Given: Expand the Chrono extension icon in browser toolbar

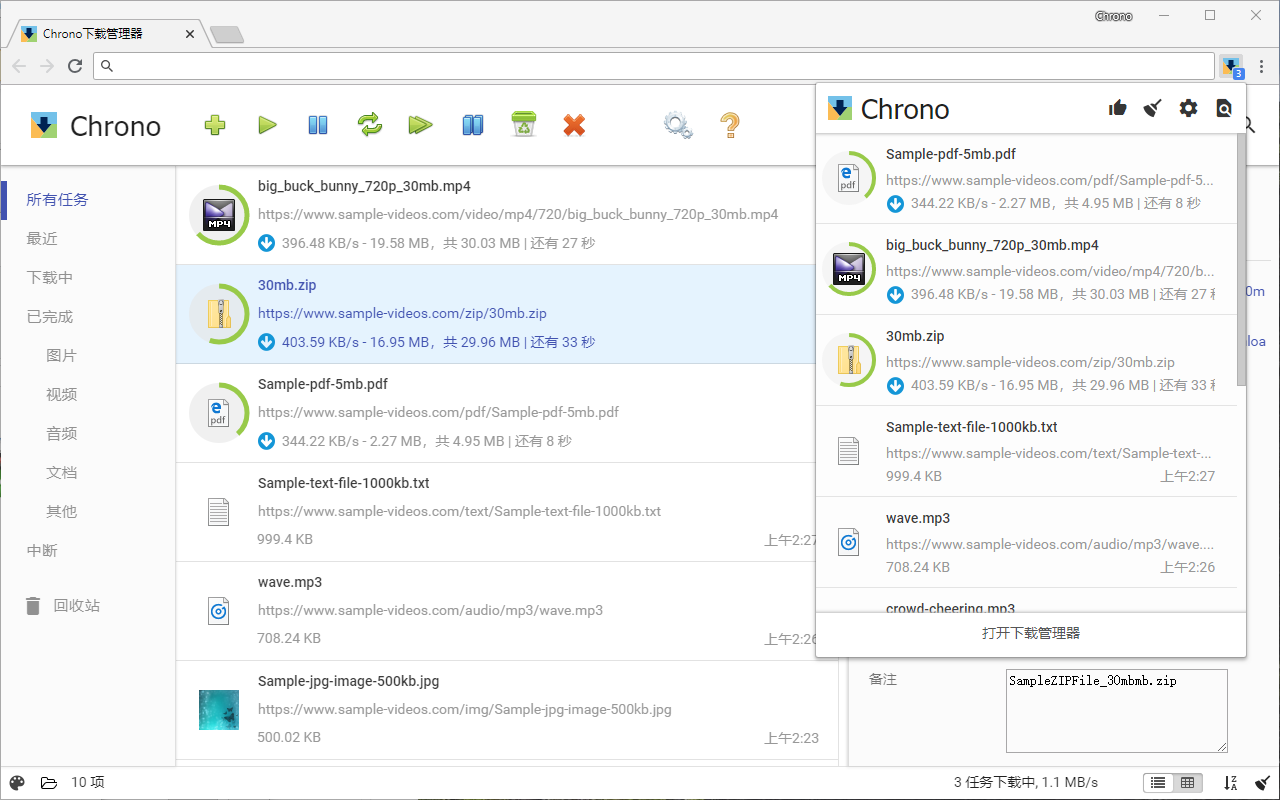Looking at the screenshot, I should pos(1231,66).
